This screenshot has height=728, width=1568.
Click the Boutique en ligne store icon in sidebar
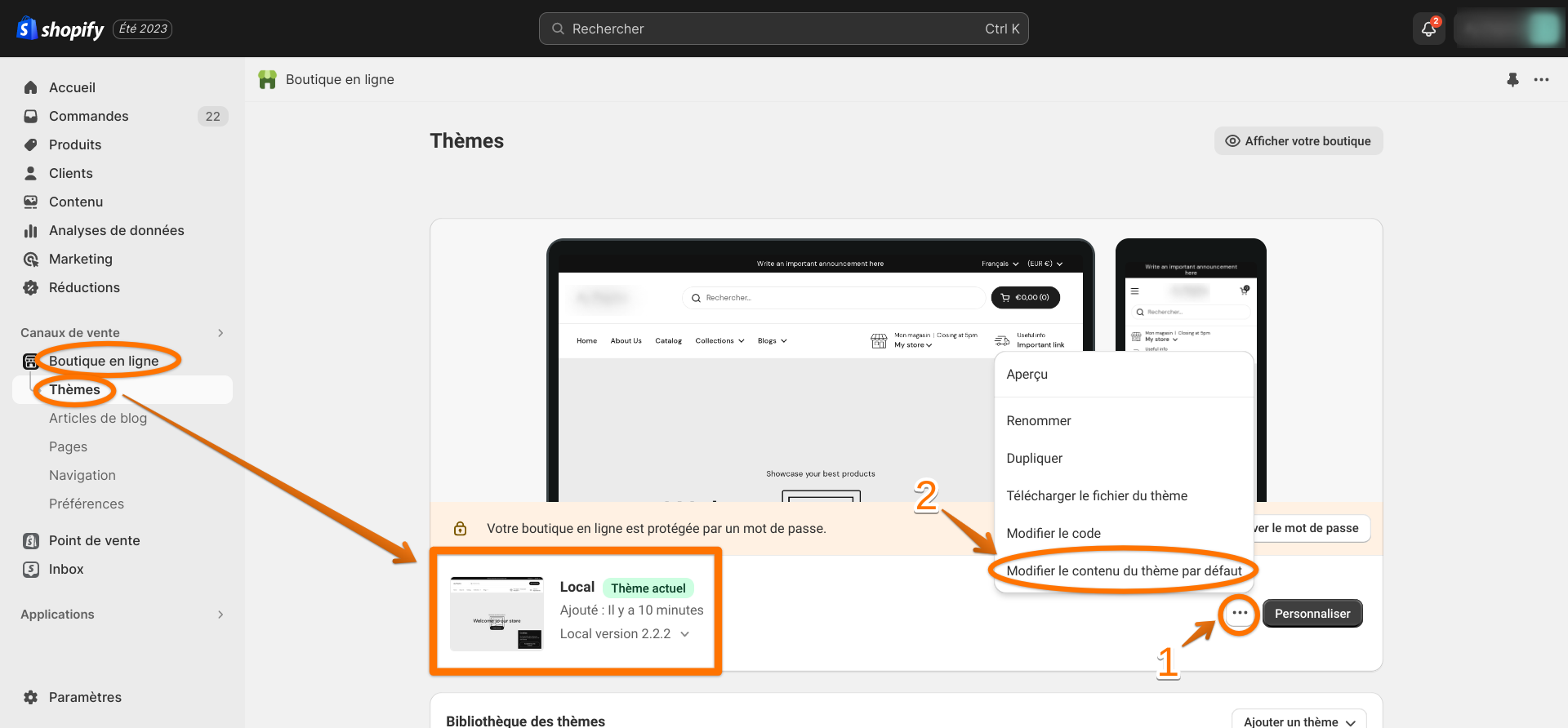(x=30, y=361)
